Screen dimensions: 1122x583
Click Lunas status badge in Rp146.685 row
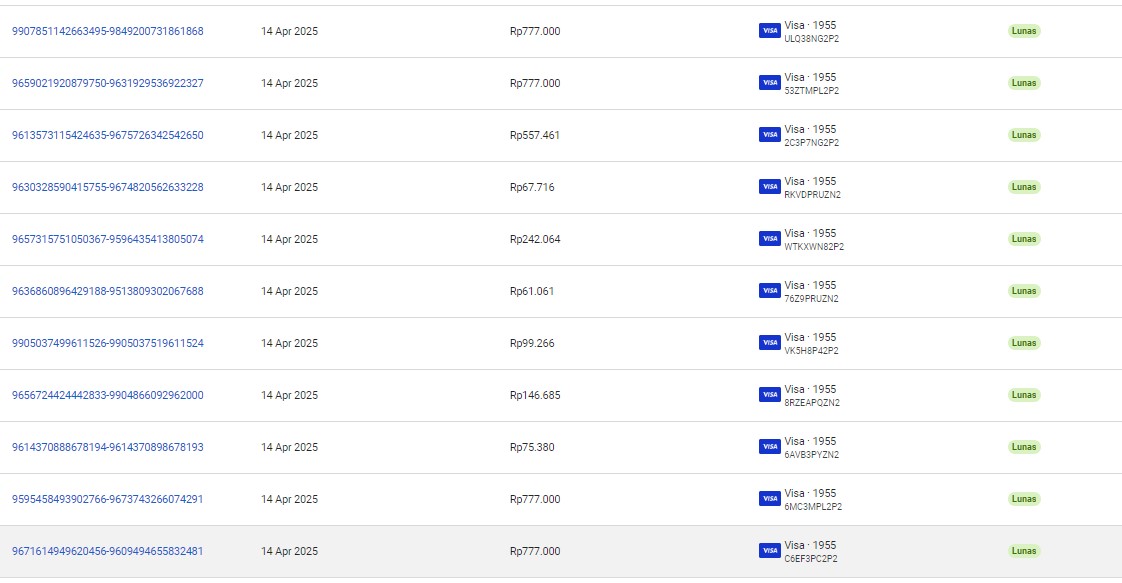(1024, 395)
